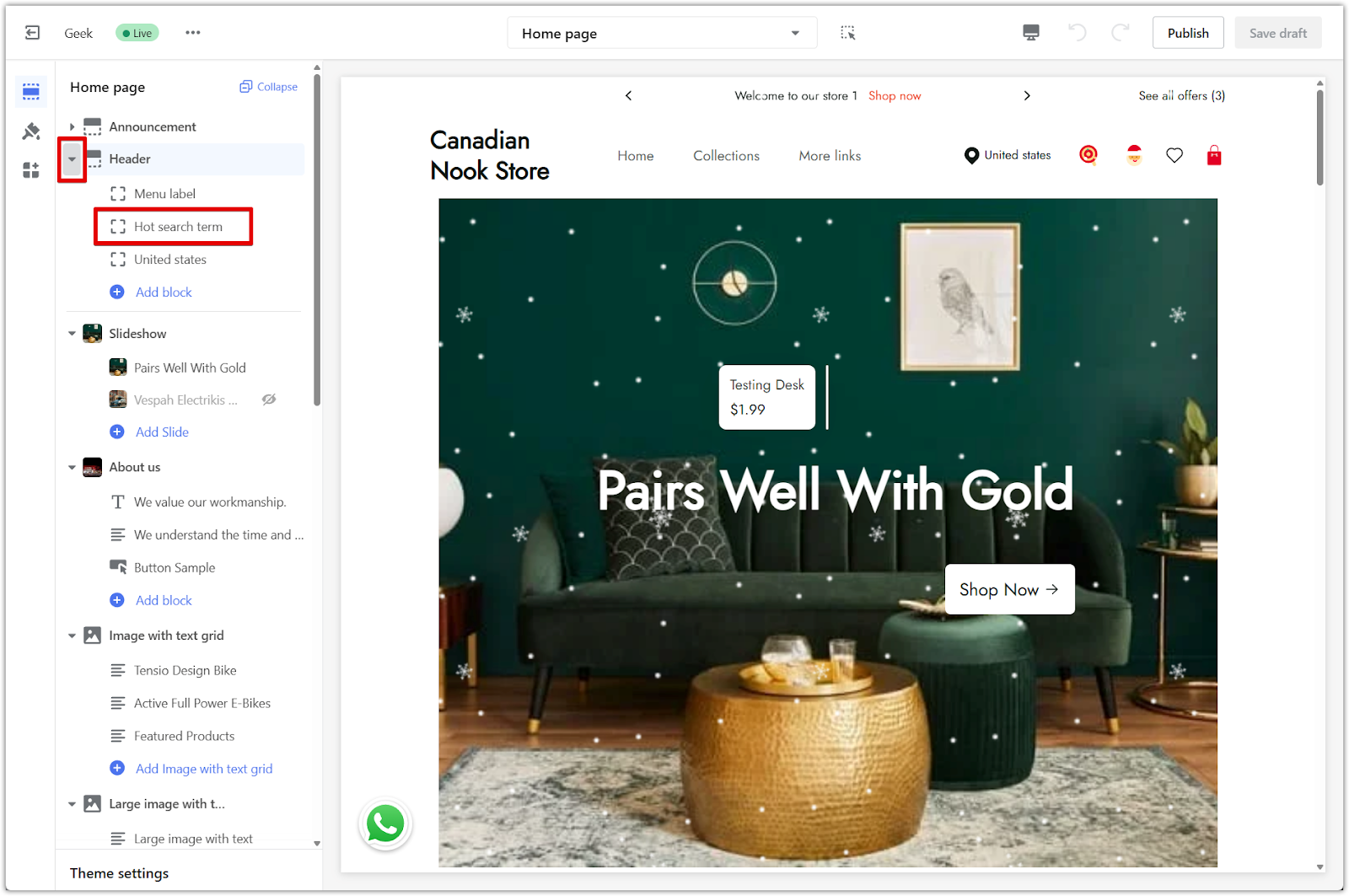Click the Shop Now button on the slide
This screenshot has height=896, width=1349.
coord(1008,590)
